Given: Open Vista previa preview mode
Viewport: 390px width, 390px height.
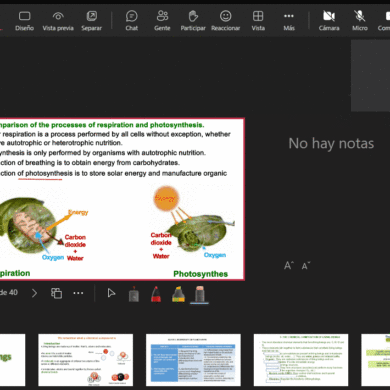Looking at the screenshot, I should (x=58, y=21).
